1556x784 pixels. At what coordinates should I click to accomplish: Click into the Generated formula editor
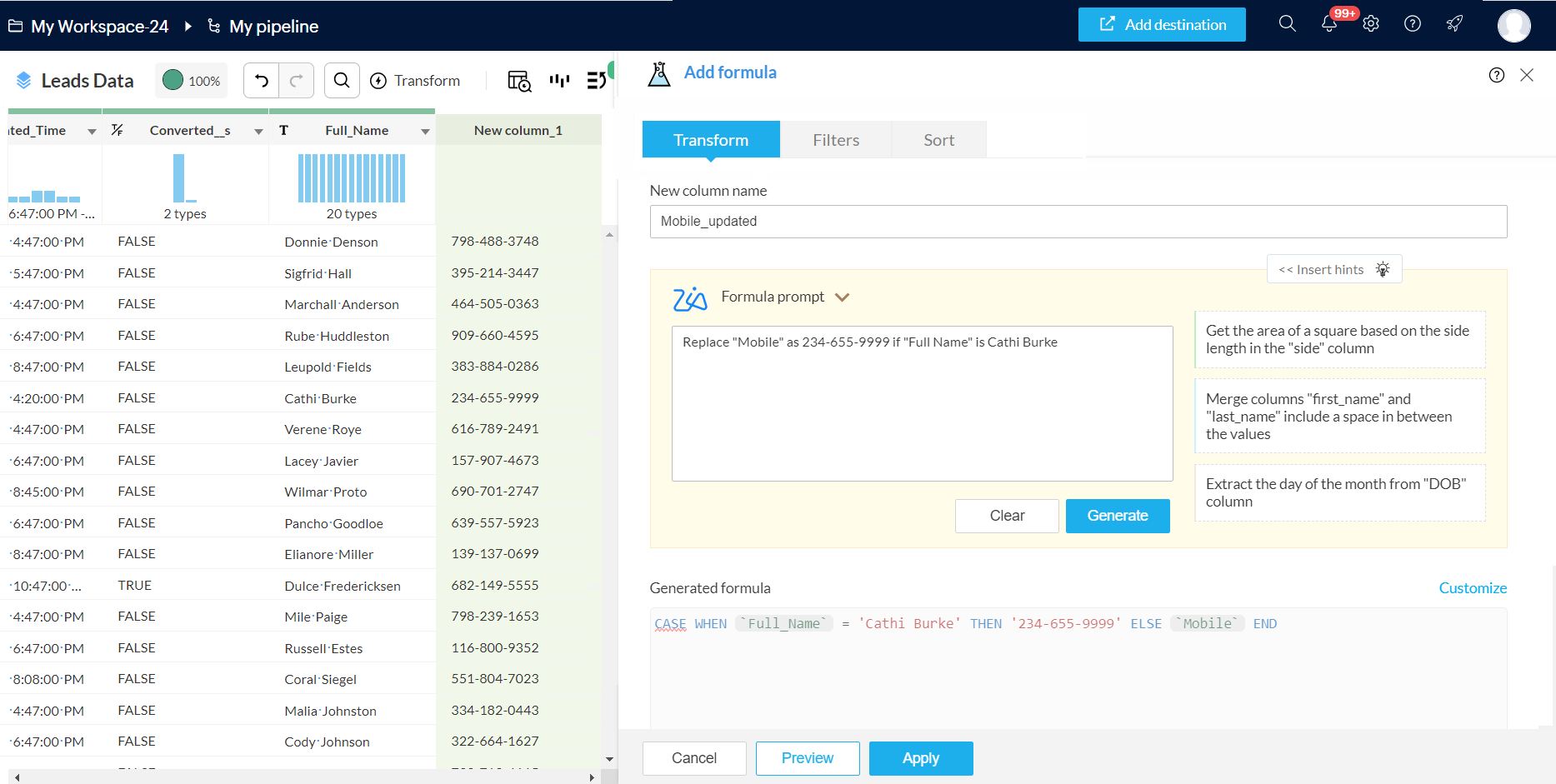(1078, 669)
